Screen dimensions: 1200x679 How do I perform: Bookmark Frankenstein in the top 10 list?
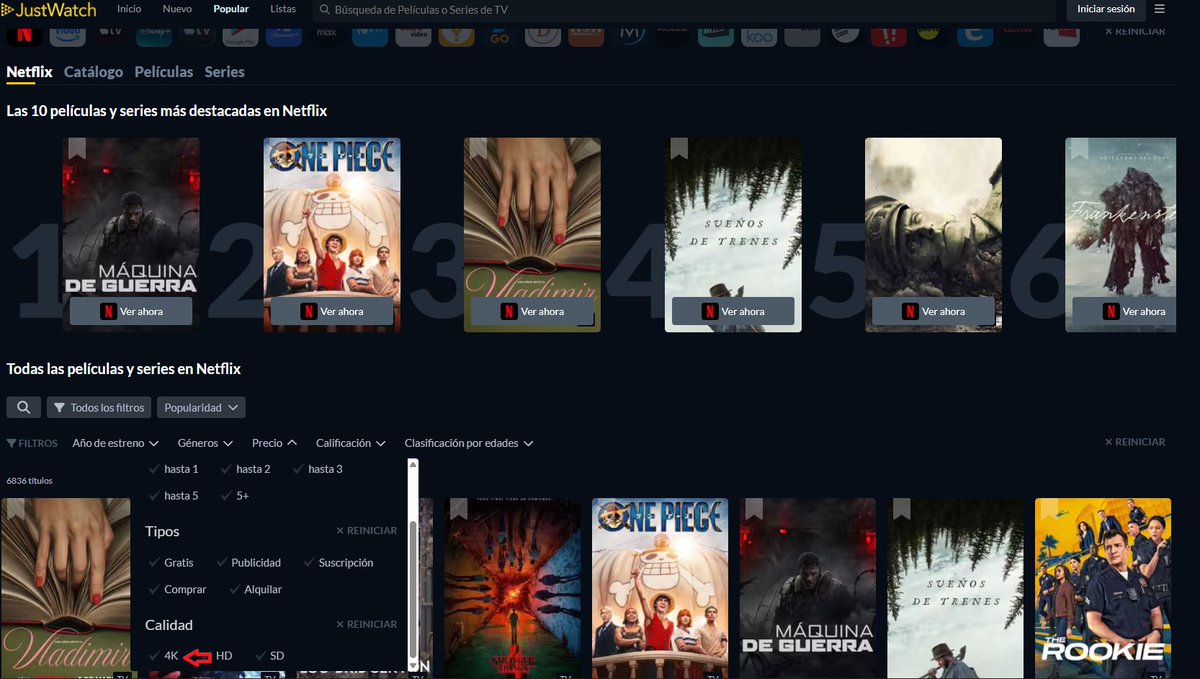(x=1079, y=148)
